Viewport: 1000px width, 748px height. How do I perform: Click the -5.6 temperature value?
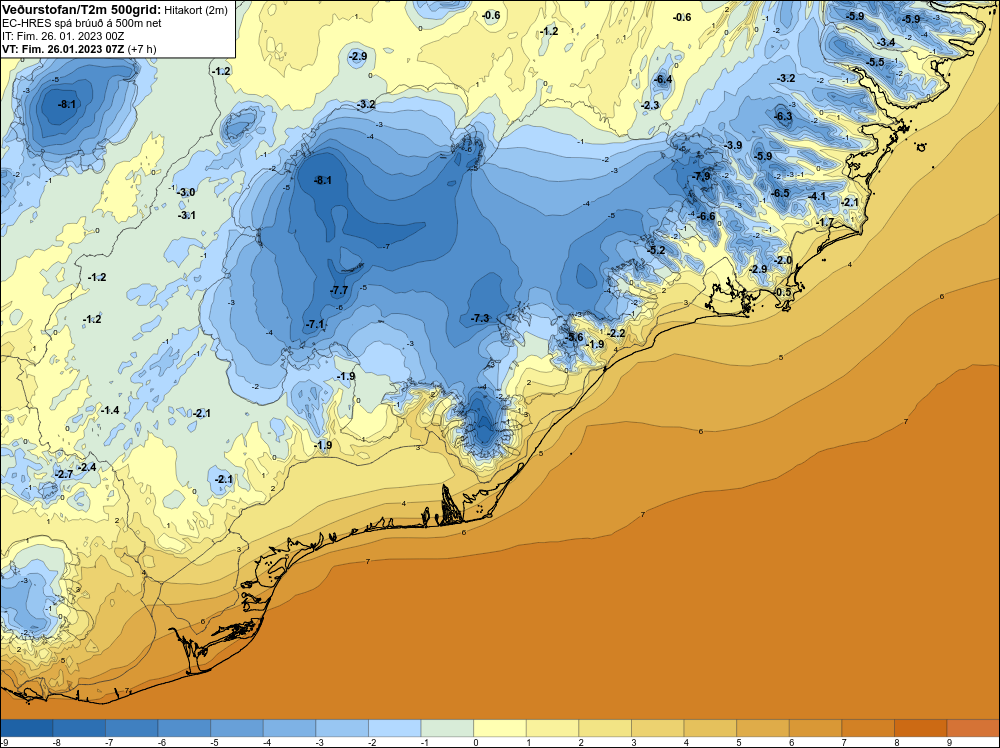pos(575,337)
